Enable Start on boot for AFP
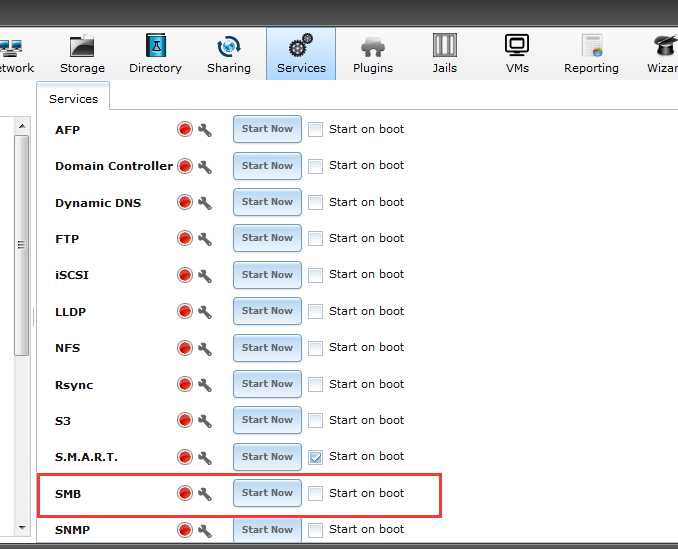Image resolution: width=678 pixels, height=549 pixels. coord(315,129)
